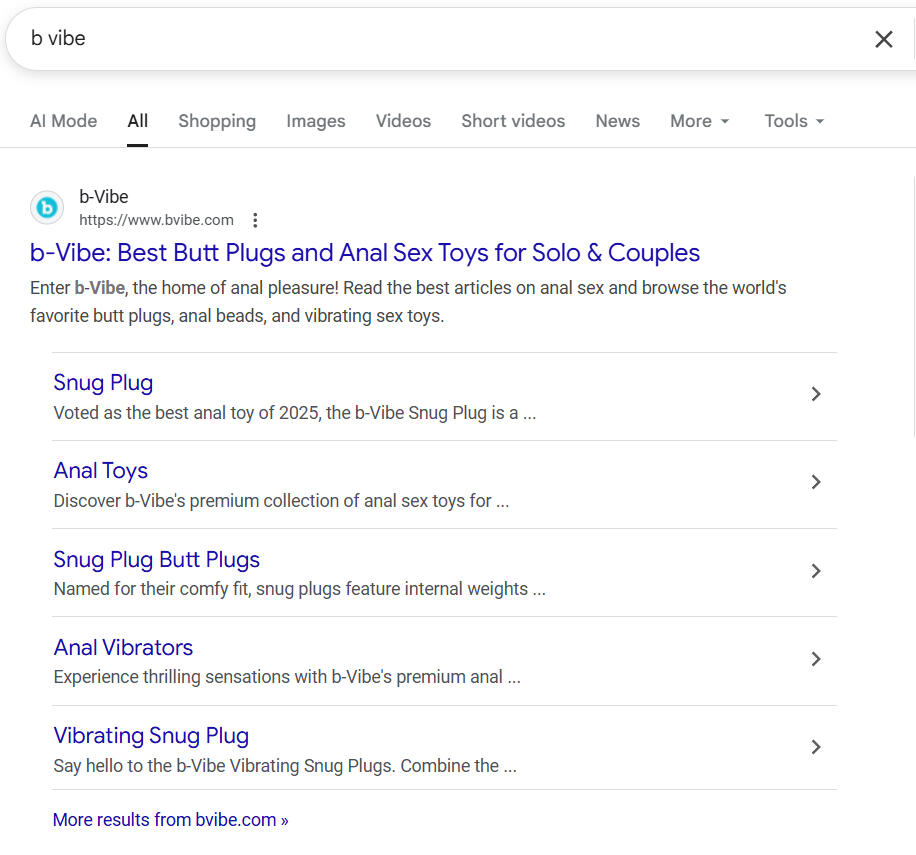Click into the search field containing "b vibe"
916x855 pixels.
tap(400, 39)
